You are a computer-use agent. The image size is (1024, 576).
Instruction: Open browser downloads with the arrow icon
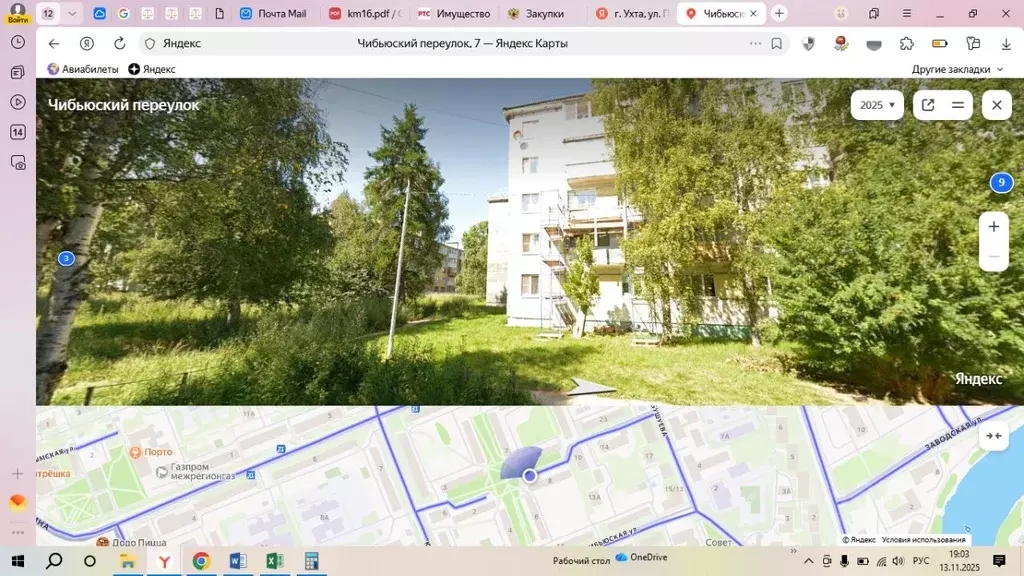point(1005,44)
